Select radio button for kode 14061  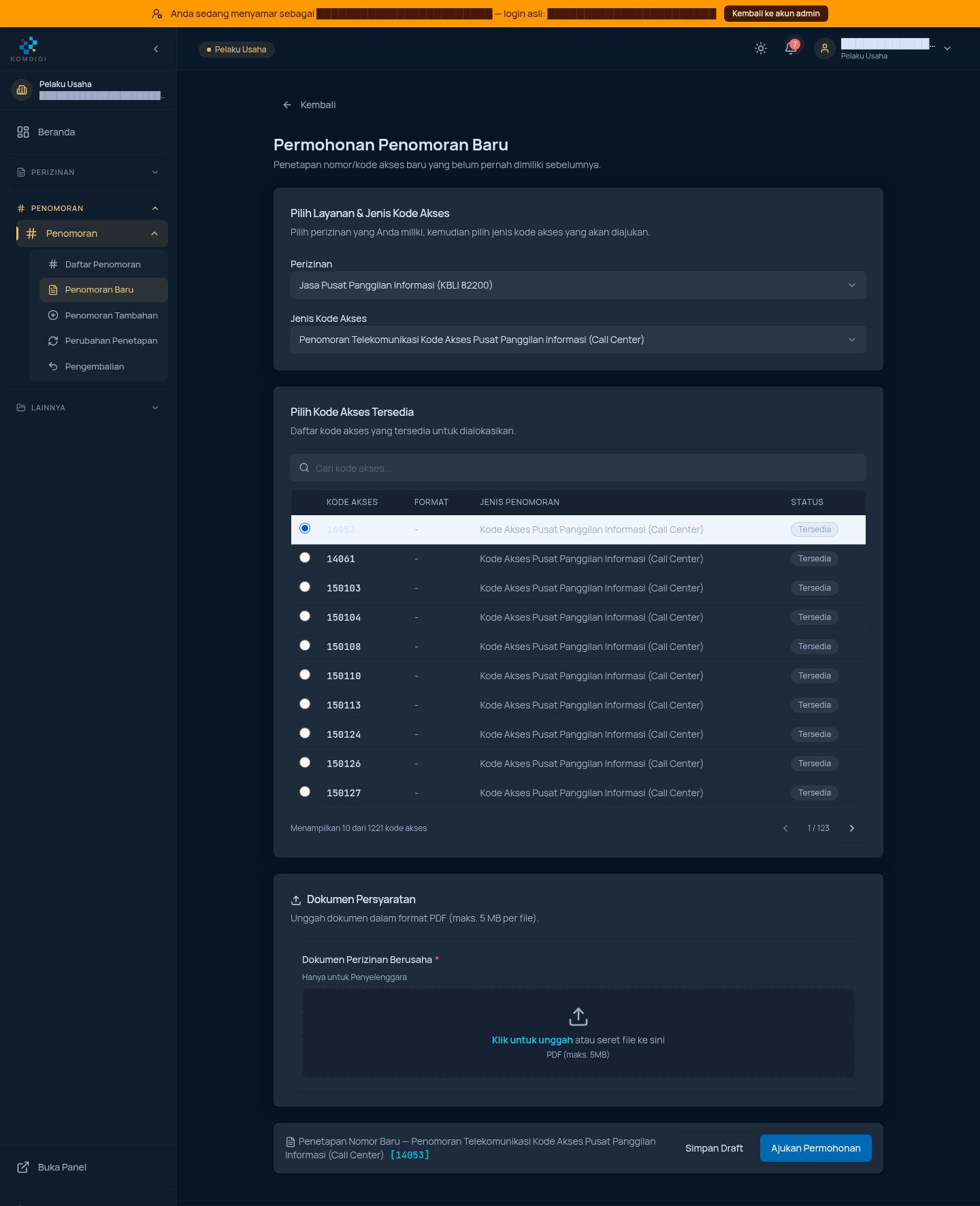pyautogui.click(x=305, y=557)
